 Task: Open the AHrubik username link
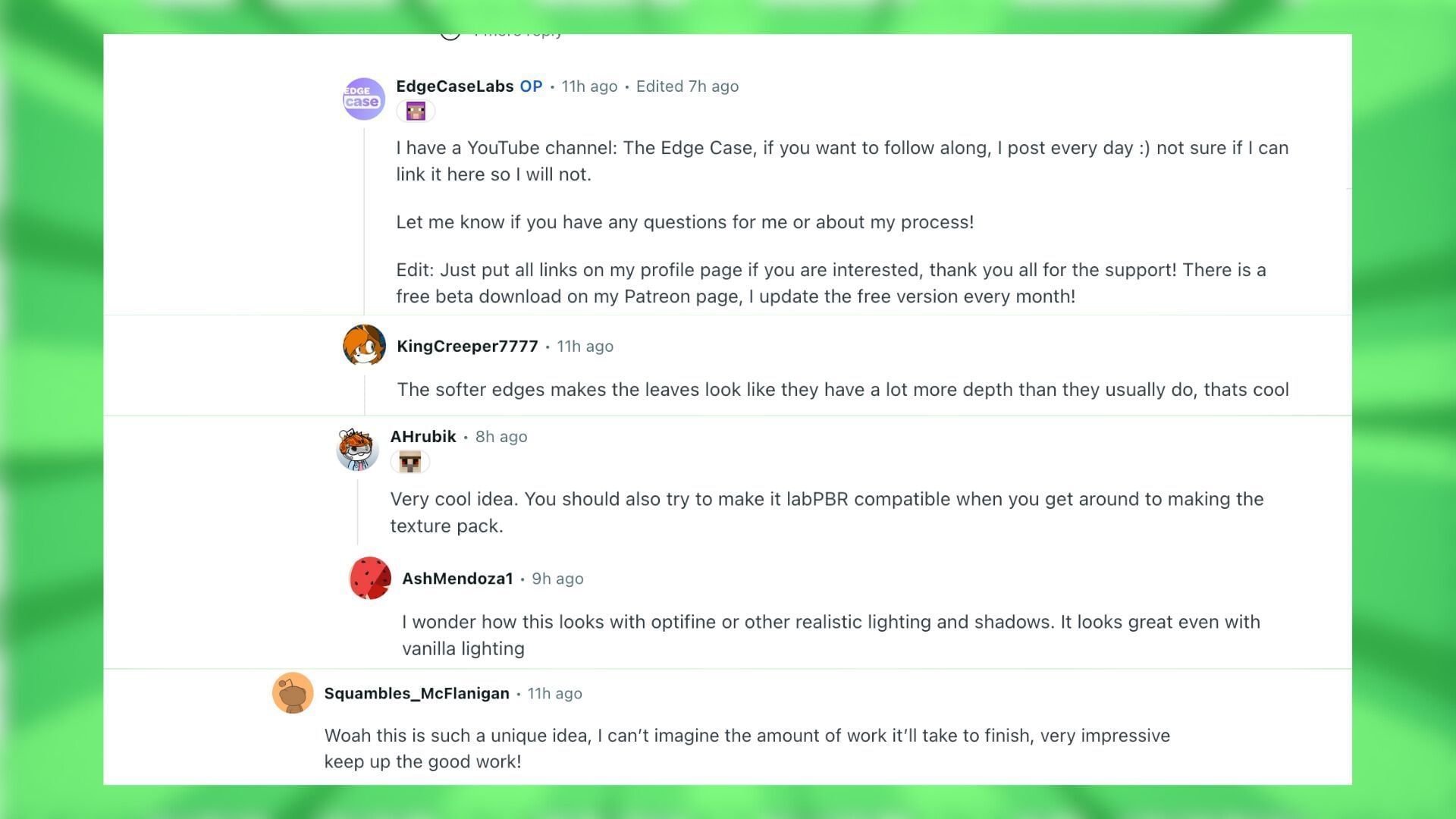coord(423,437)
